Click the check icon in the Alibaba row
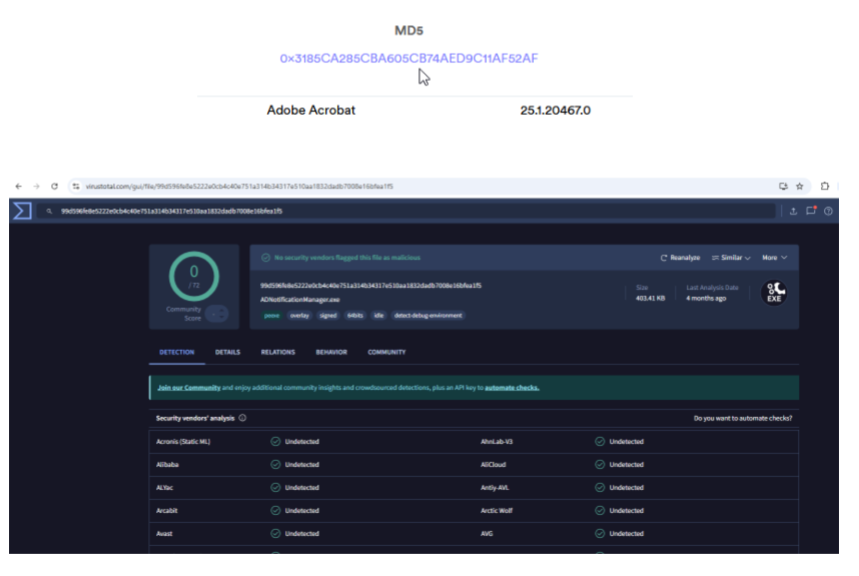This screenshot has width=859, height=576. click(x=276, y=465)
